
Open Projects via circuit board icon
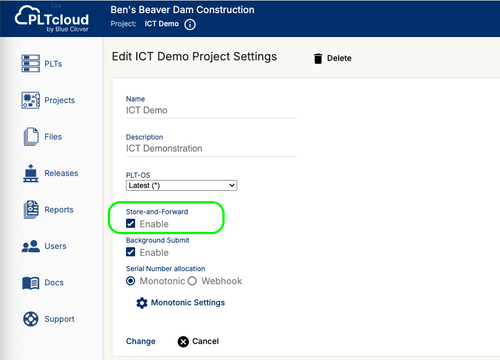point(31,100)
